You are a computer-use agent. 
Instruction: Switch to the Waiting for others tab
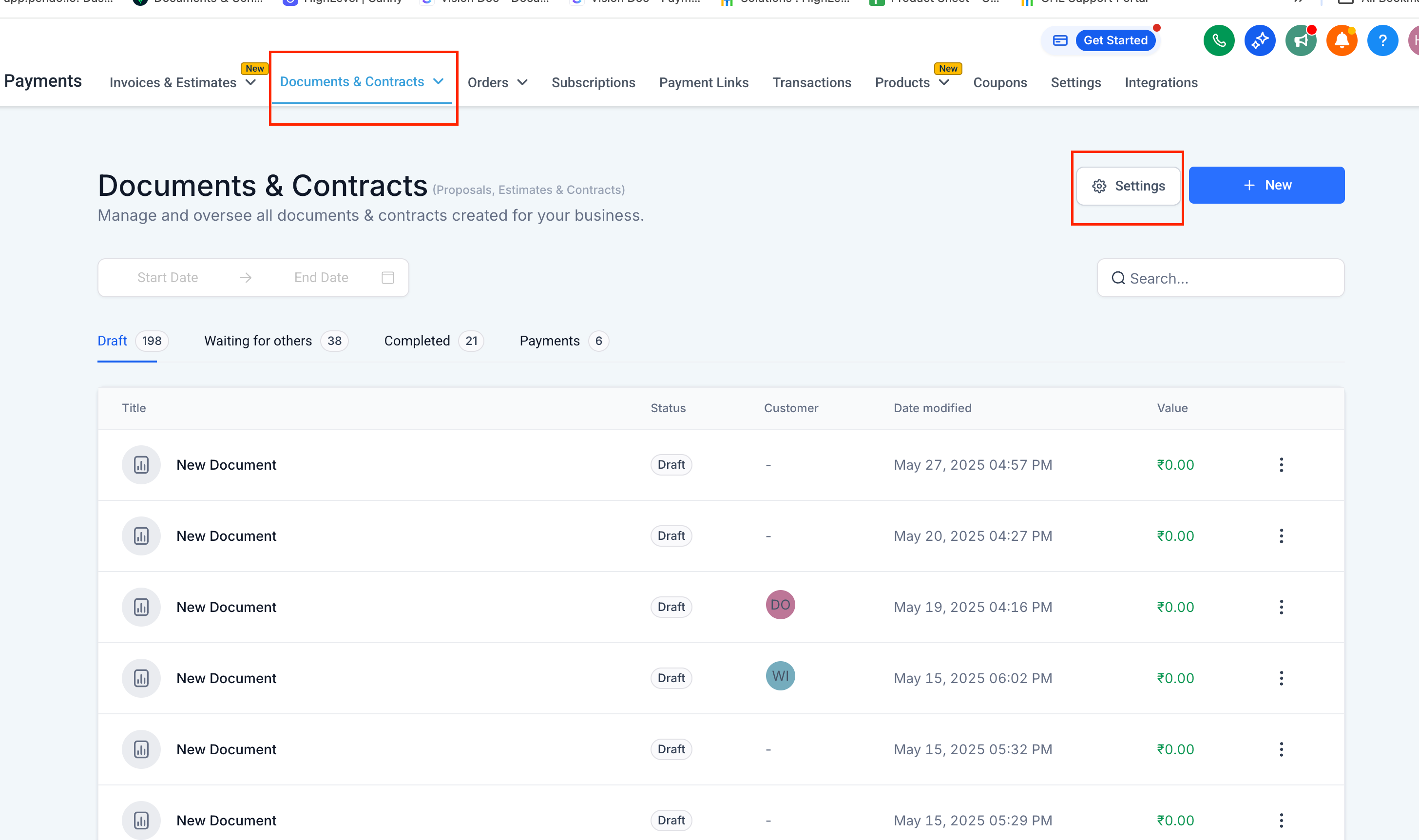pyautogui.click(x=258, y=341)
